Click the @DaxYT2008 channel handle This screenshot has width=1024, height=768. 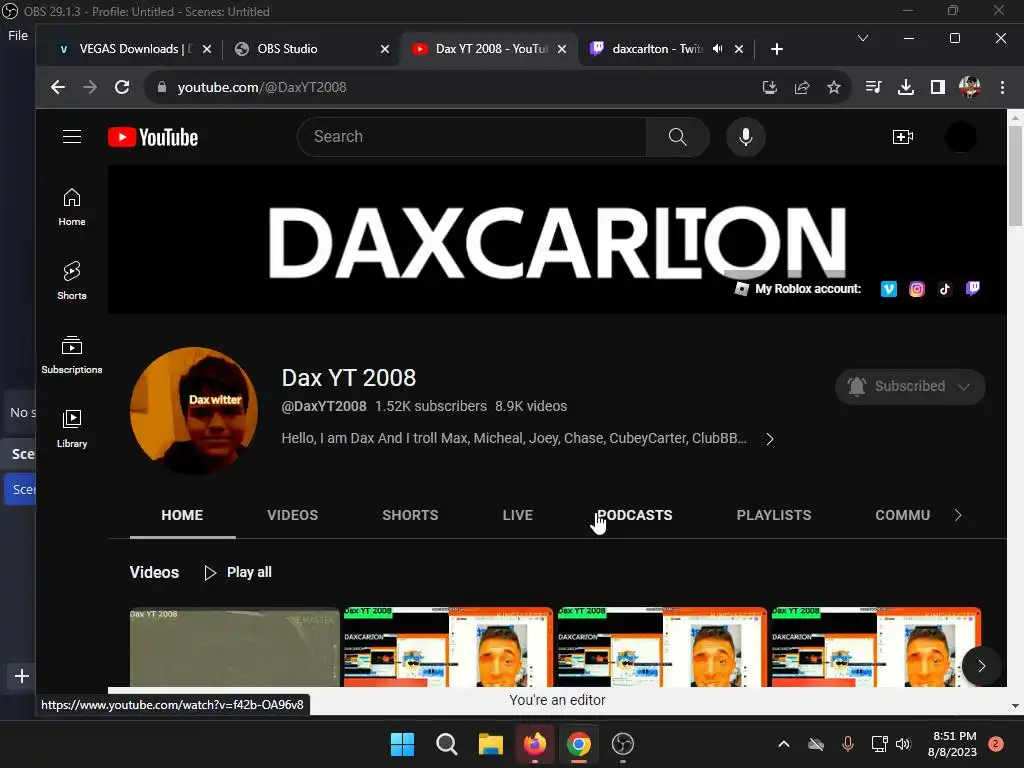(324, 406)
